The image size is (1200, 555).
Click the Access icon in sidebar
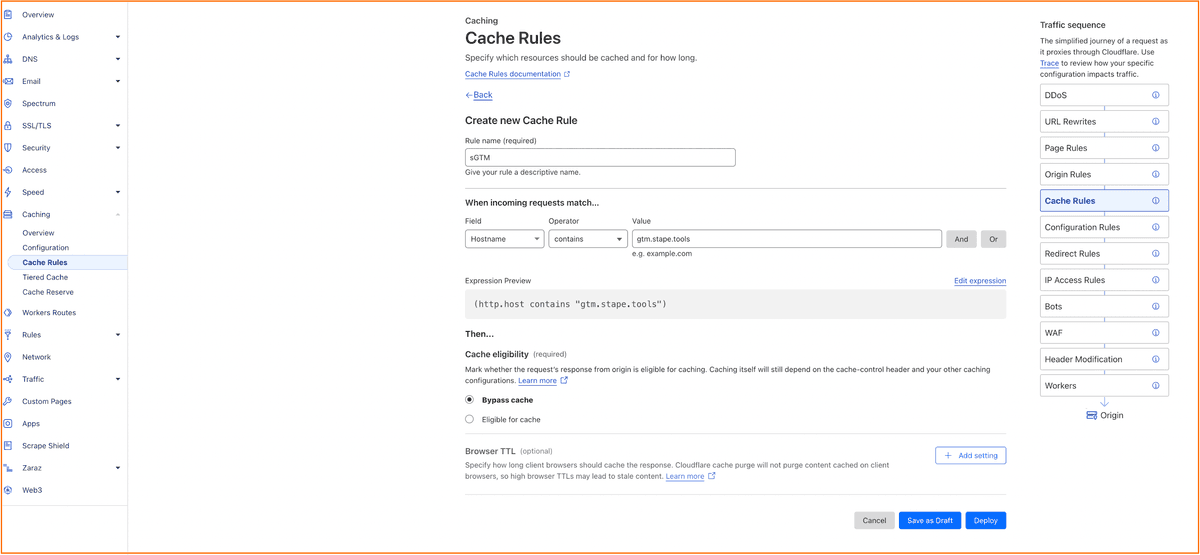tap(8, 170)
